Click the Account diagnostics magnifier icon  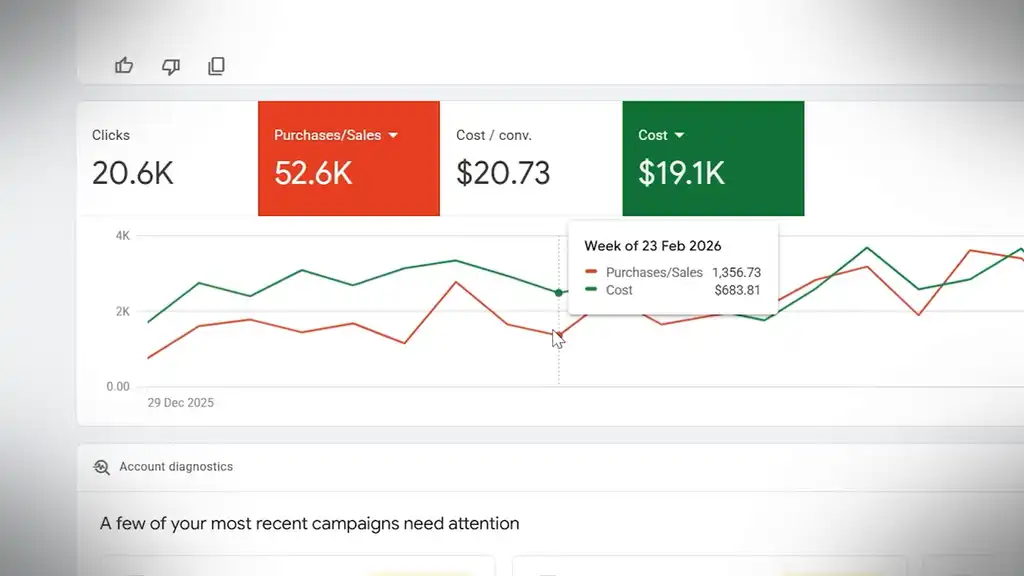click(101, 467)
